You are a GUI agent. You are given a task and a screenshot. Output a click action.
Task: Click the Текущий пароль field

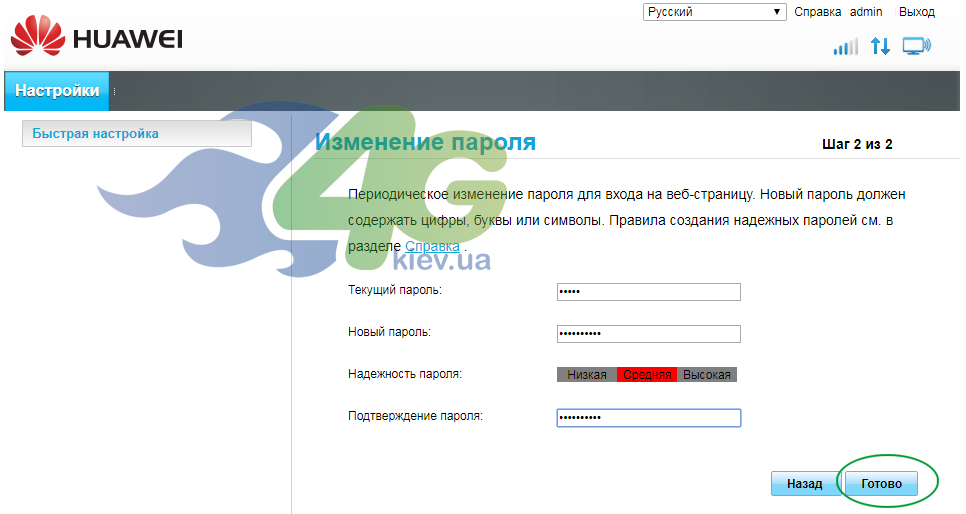(x=649, y=292)
